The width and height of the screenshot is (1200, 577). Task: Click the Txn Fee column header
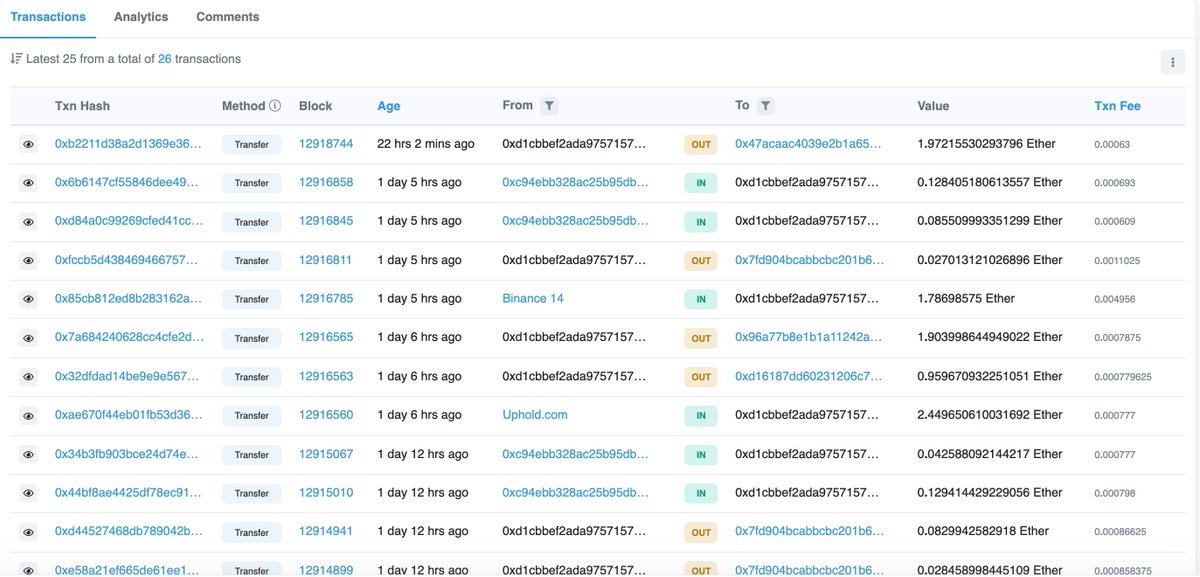pos(1118,106)
